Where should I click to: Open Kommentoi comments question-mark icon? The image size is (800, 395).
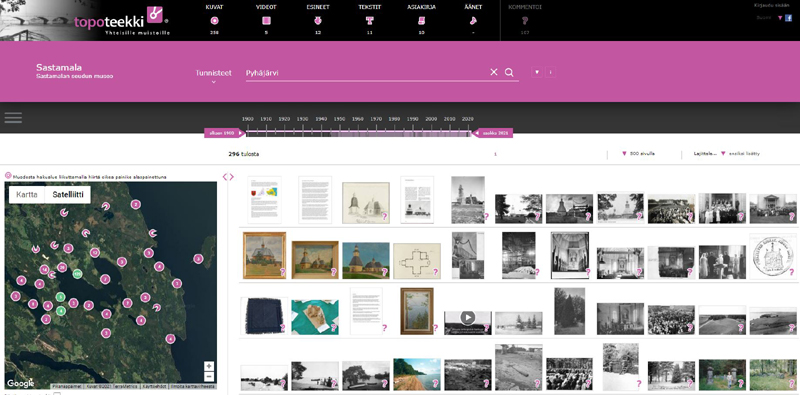point(525,21)
